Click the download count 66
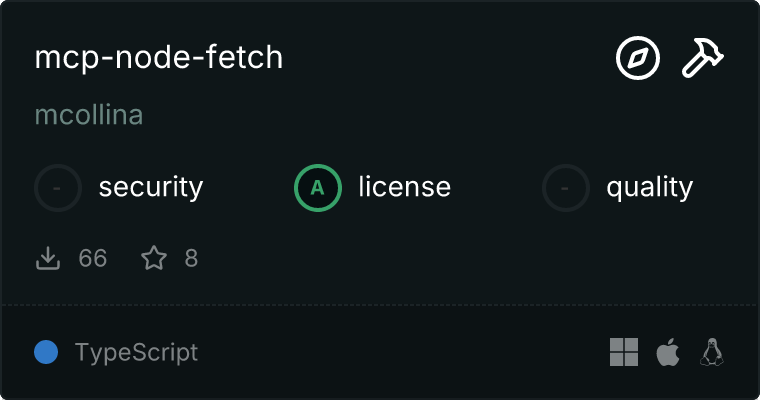Viewport: 760px width, 400px height. tap(93, 259)
